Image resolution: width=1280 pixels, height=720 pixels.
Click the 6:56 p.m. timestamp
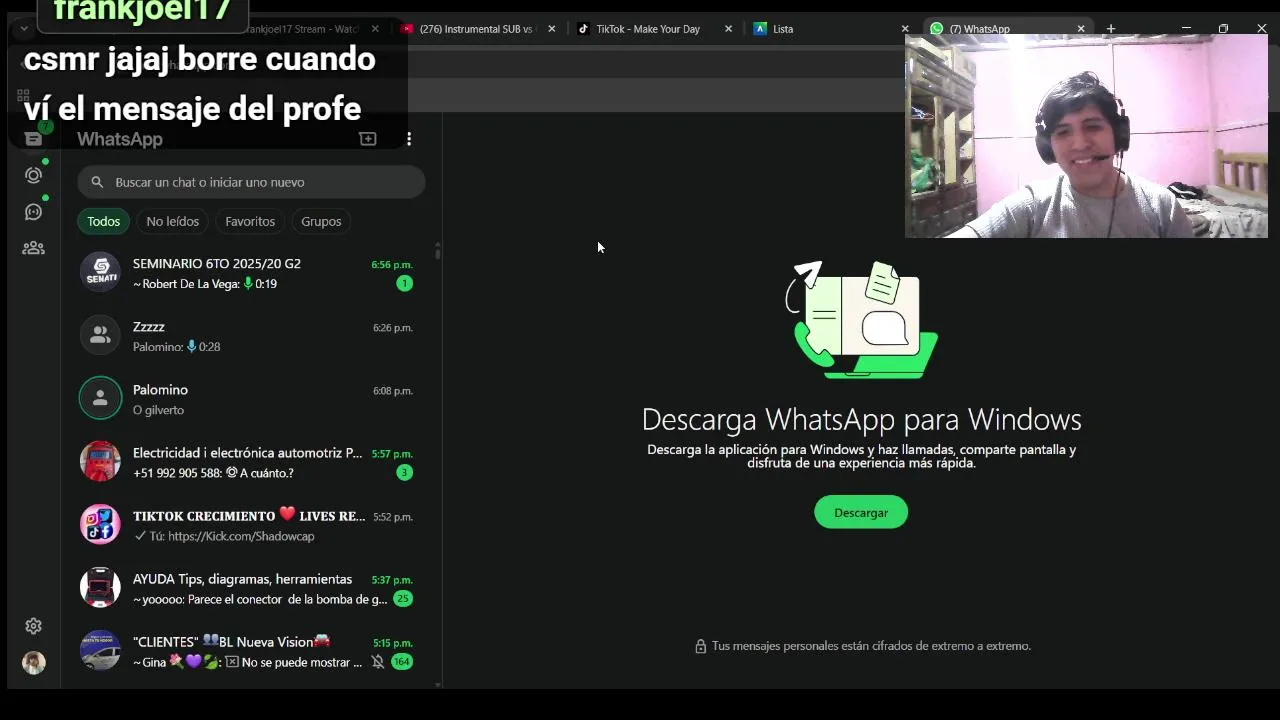(x=392, y=265)
